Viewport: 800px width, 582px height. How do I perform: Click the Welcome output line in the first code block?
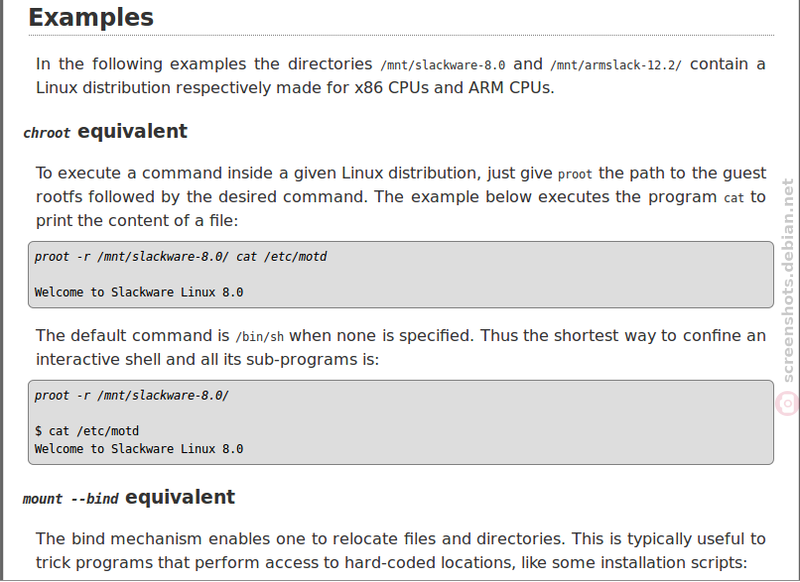[x=139, y=292]
